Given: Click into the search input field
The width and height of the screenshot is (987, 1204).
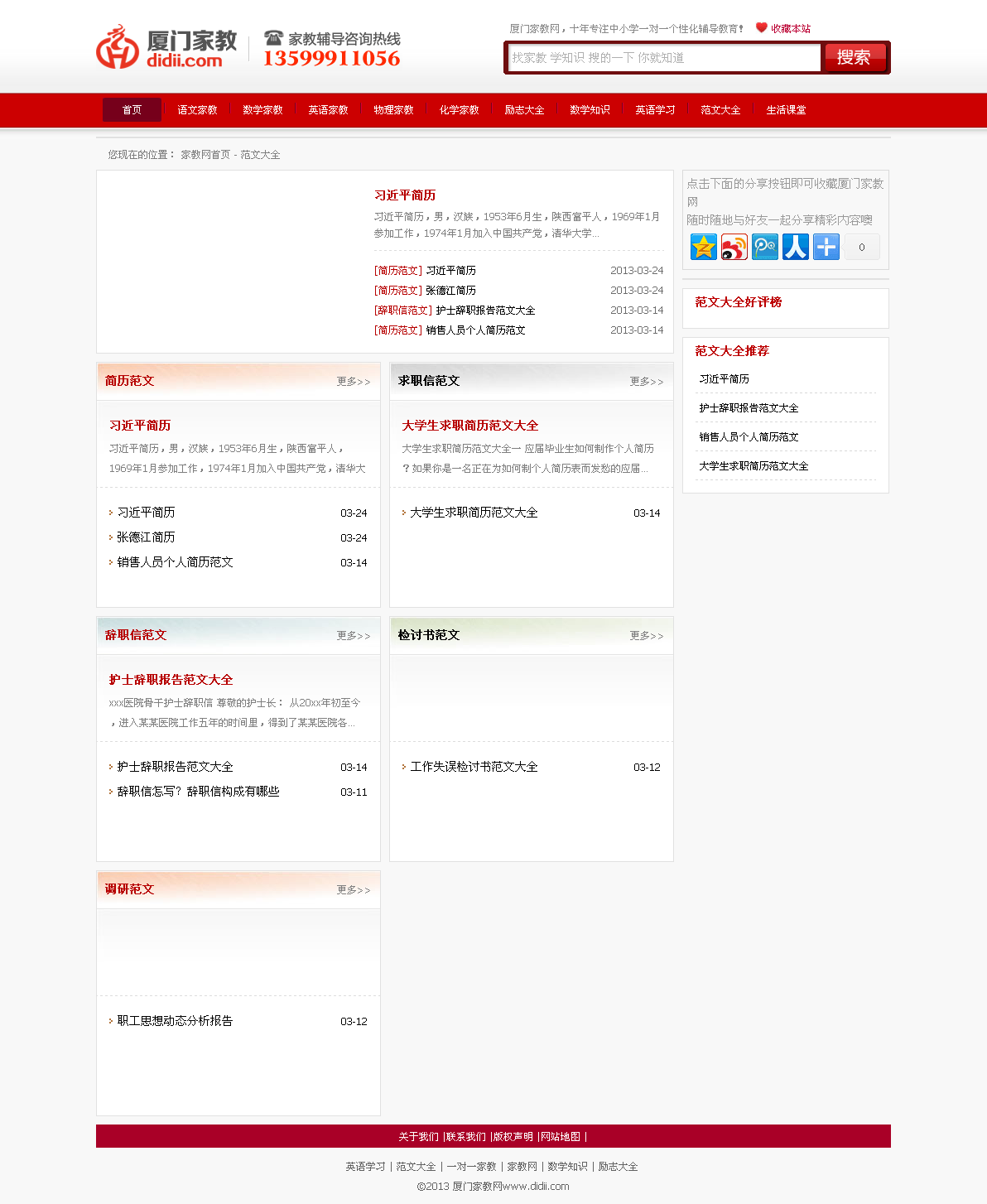Looking at the screenshot, I should click(x=663, y=58).
